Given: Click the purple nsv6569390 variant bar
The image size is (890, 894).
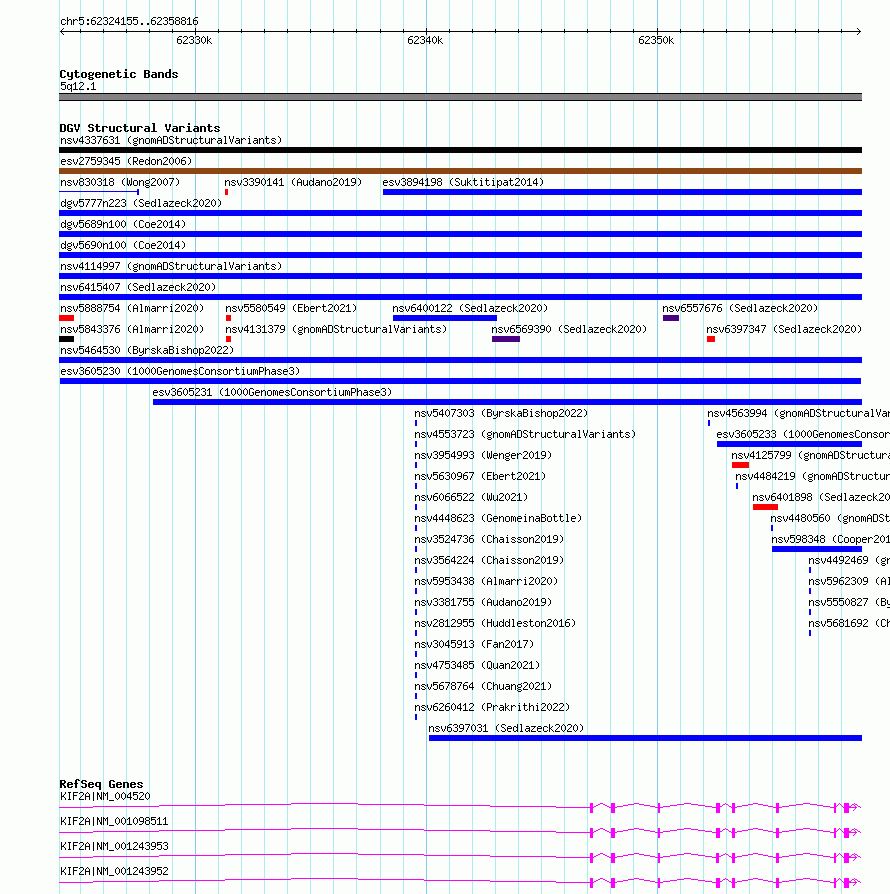Looking at the screenshot, I should (506, 339).
